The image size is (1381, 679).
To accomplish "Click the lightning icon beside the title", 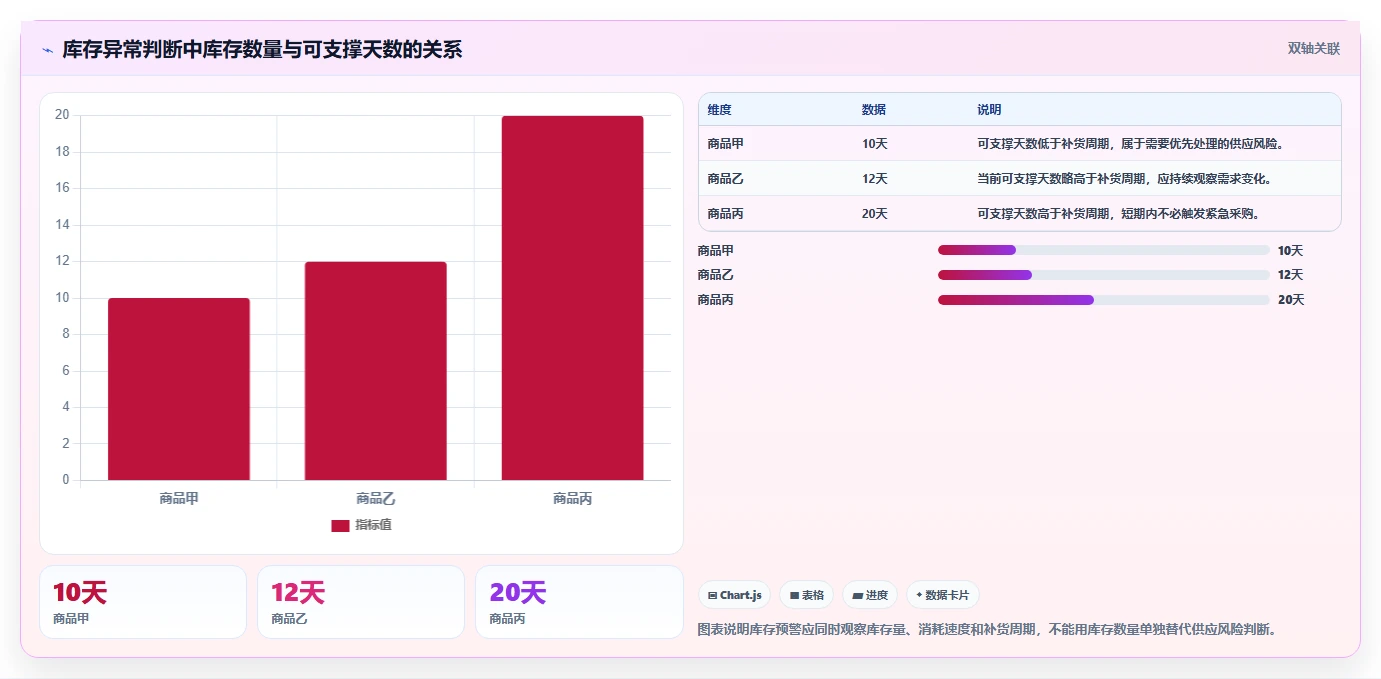I will click(x=47, y=50).
